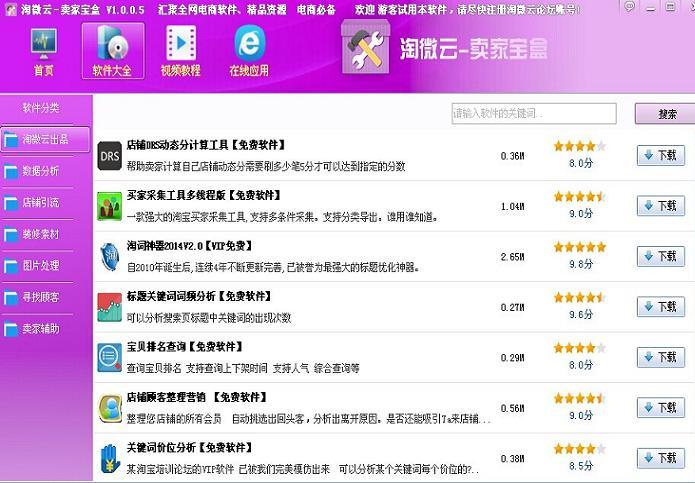Download 买家采集工具多线程版
The height and width of the screenshot is (483, 695).
click(660, 206)
